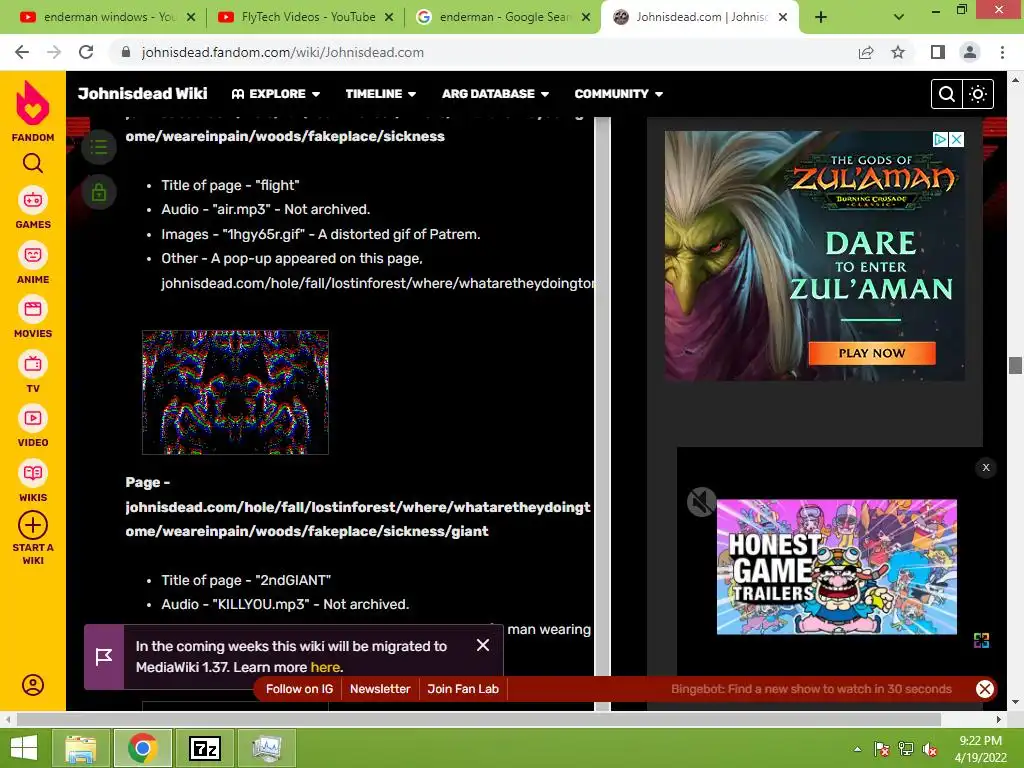Click the wiki search magnifier button
Image resolution: width=1024 pixels, height=768 pixels.
click(x=946, y=94)
